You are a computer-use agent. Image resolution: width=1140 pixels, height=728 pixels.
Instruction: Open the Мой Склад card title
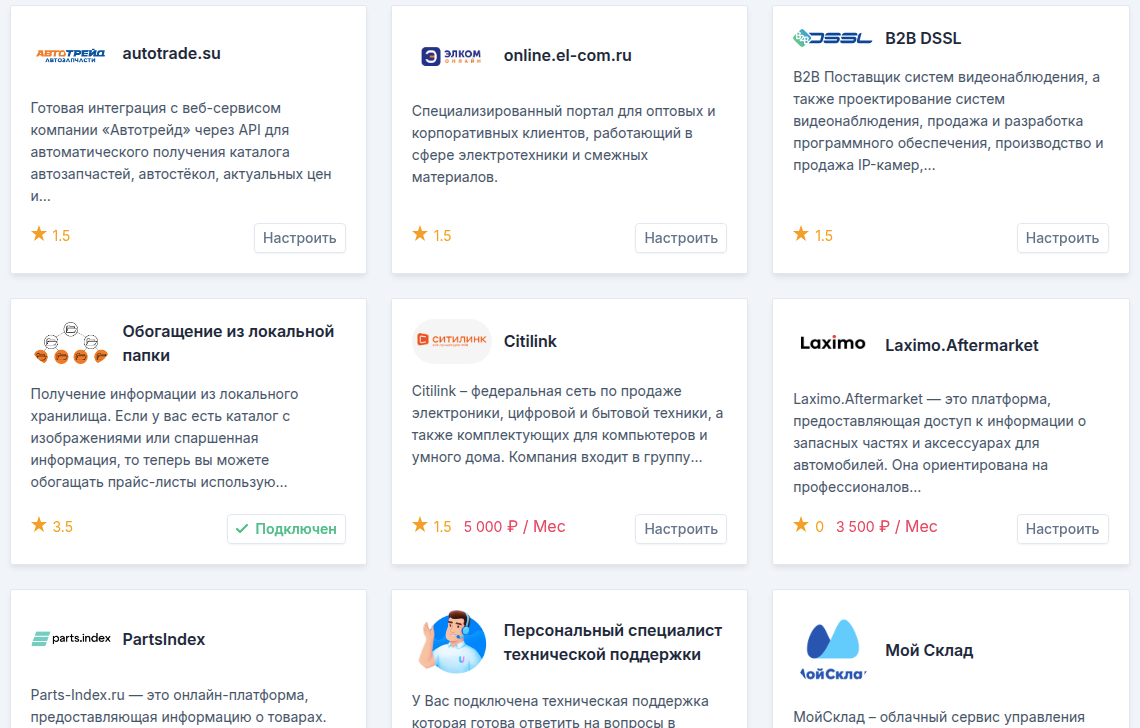click(x=929, y=650)
